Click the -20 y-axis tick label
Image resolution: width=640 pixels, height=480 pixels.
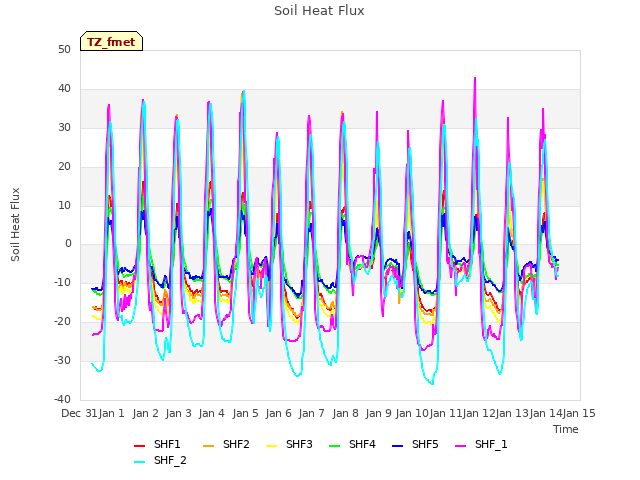point(62,322)
